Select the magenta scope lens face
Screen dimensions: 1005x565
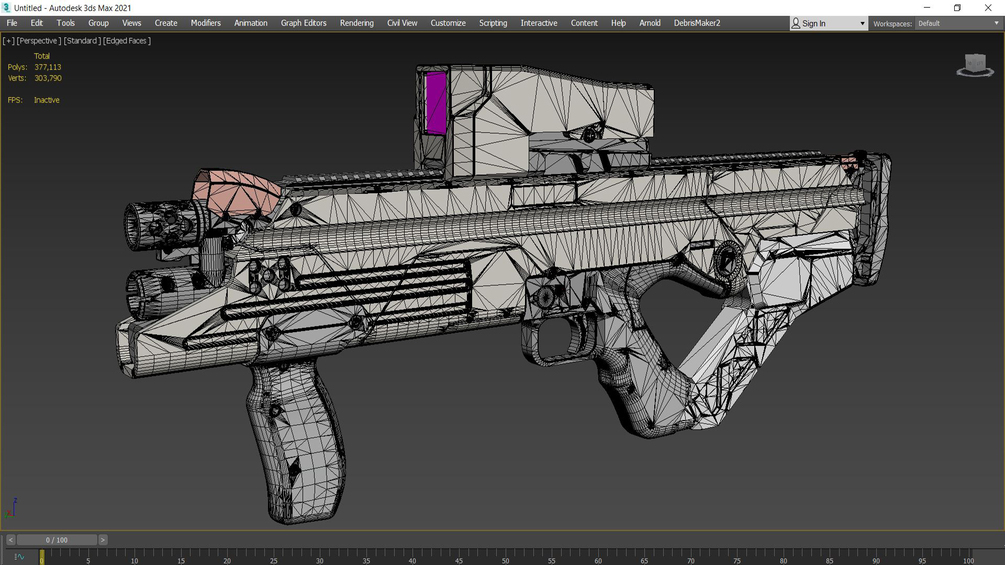pos(436,102)
